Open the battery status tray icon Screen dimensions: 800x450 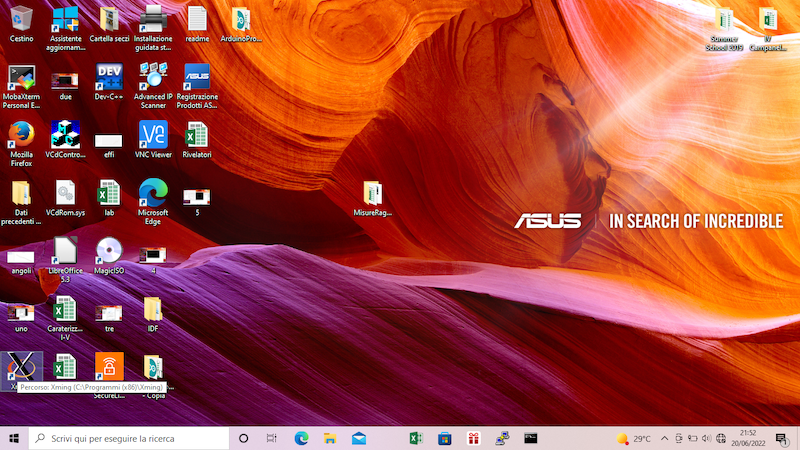pyautogui.click(x=692, y=438)
